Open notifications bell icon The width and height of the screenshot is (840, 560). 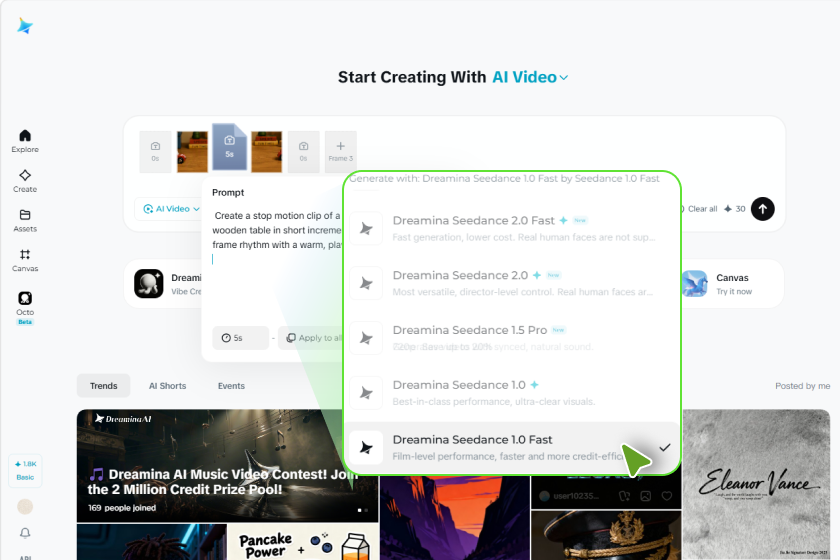25,533
